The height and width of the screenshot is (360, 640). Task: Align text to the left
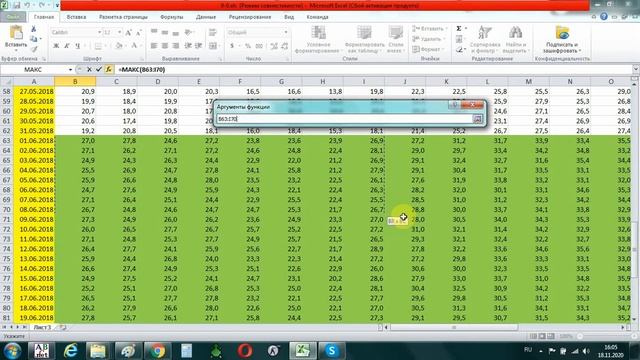tap(154, 46)
